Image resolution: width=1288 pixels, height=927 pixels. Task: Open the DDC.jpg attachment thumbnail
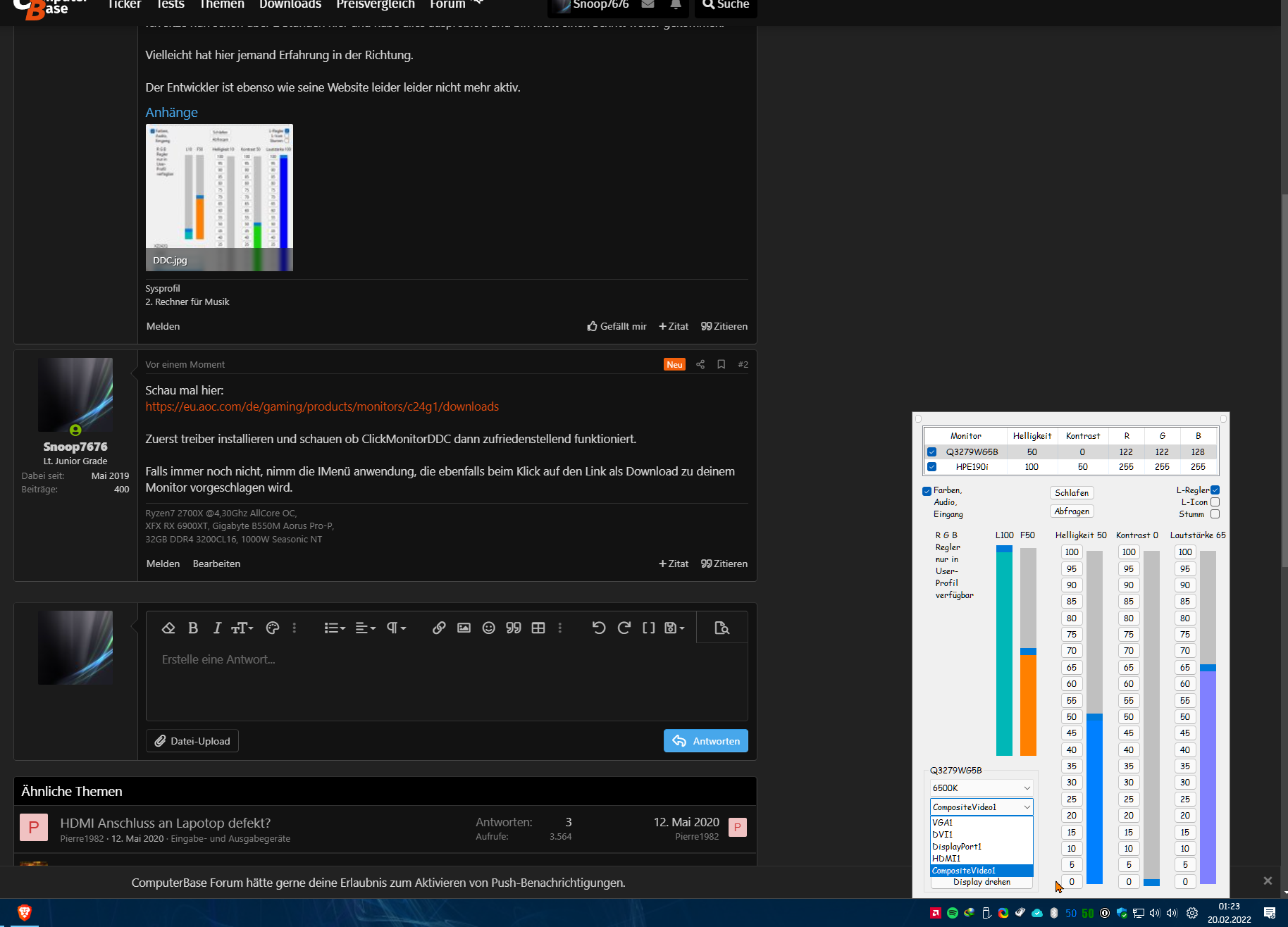pos(219,198)
